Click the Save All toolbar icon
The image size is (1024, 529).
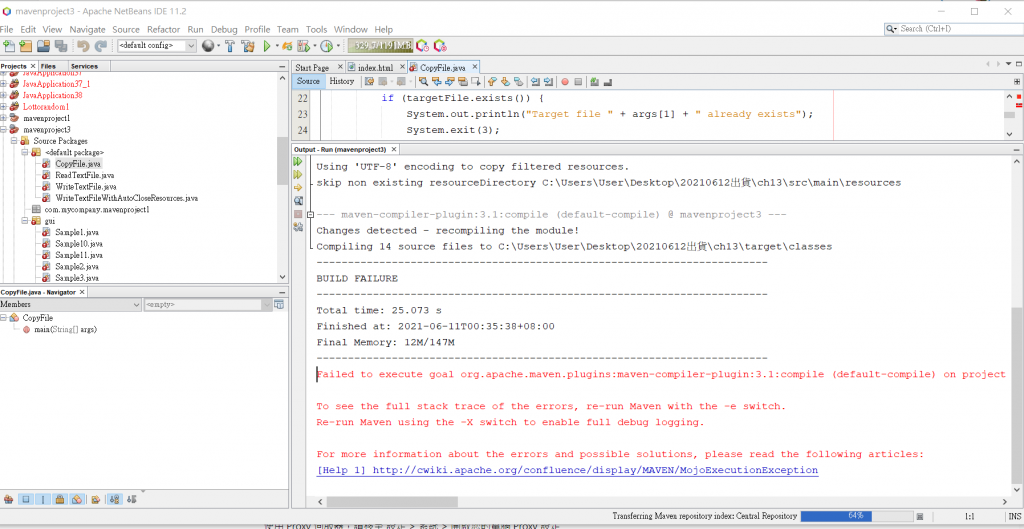[61, 46]
